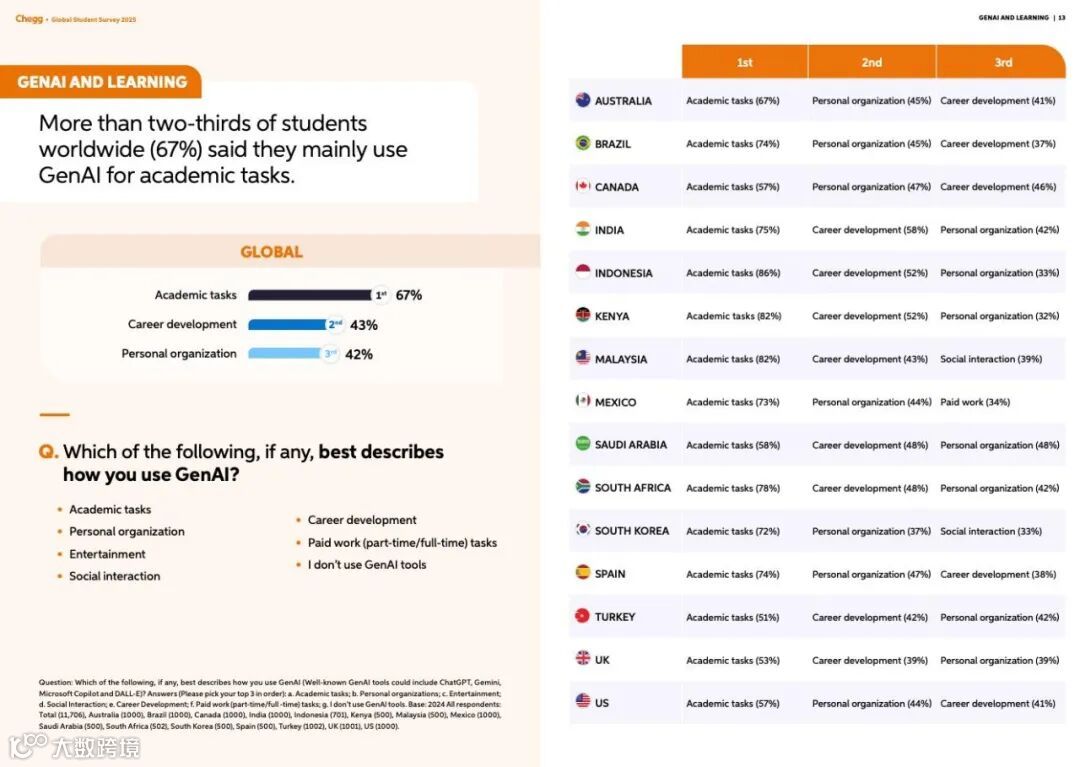Select the 3rd column header
1080x767 pixels.
point(1002,62)
